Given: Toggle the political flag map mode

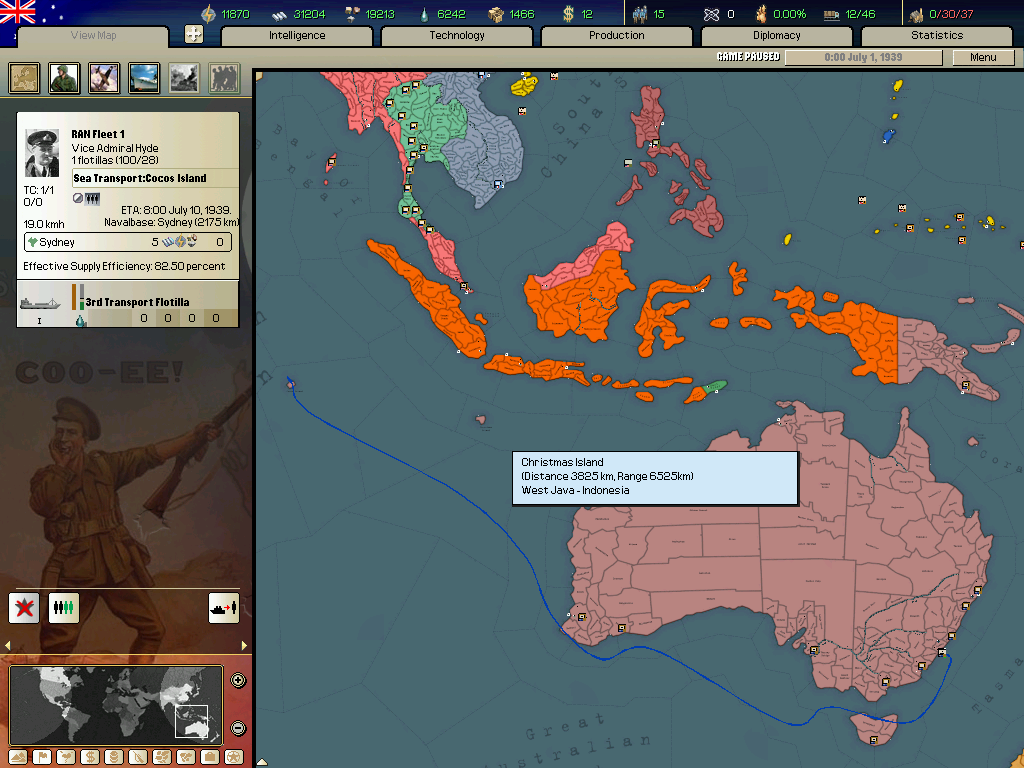Looking at the screenshot, I should (x=42, y=757).
